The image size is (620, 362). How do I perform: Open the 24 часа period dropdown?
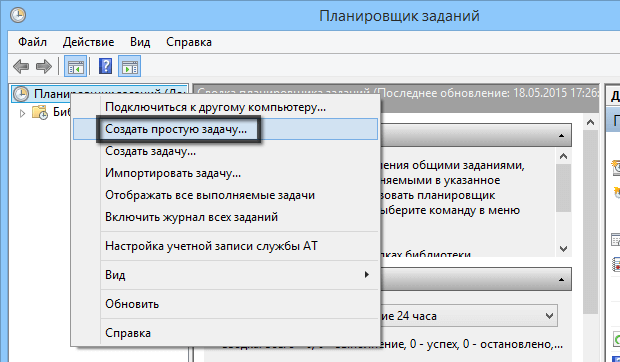(549, 316)
